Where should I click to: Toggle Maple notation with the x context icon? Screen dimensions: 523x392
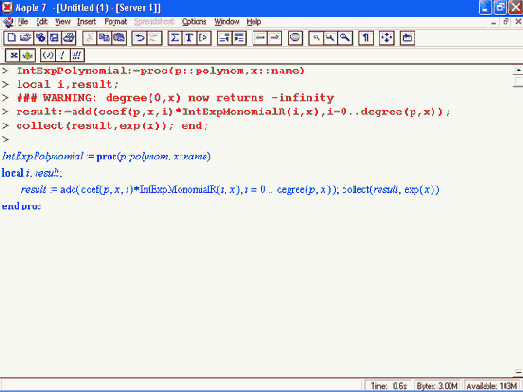pos(13,55)
